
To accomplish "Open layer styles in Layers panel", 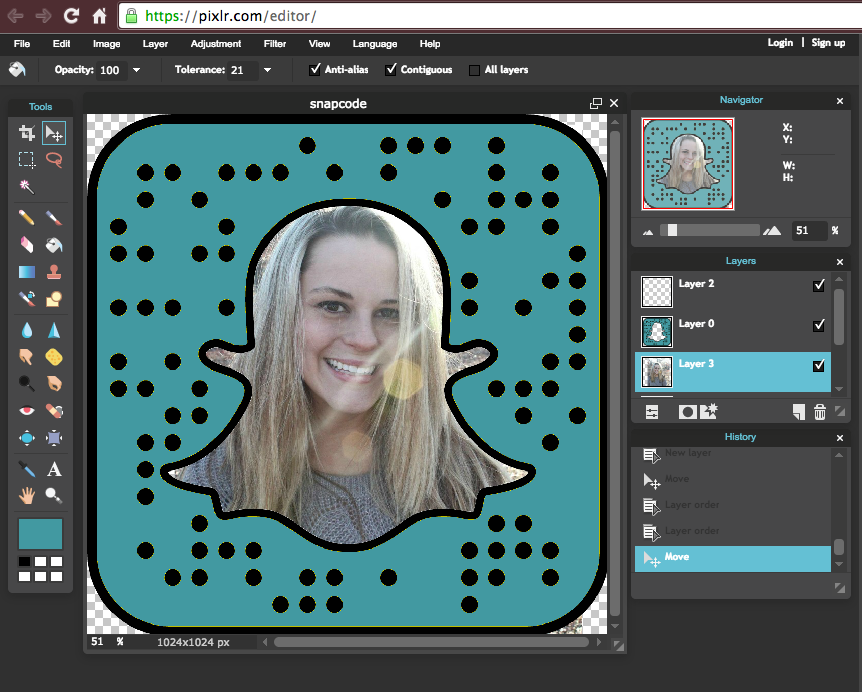I will pos(709,411).
